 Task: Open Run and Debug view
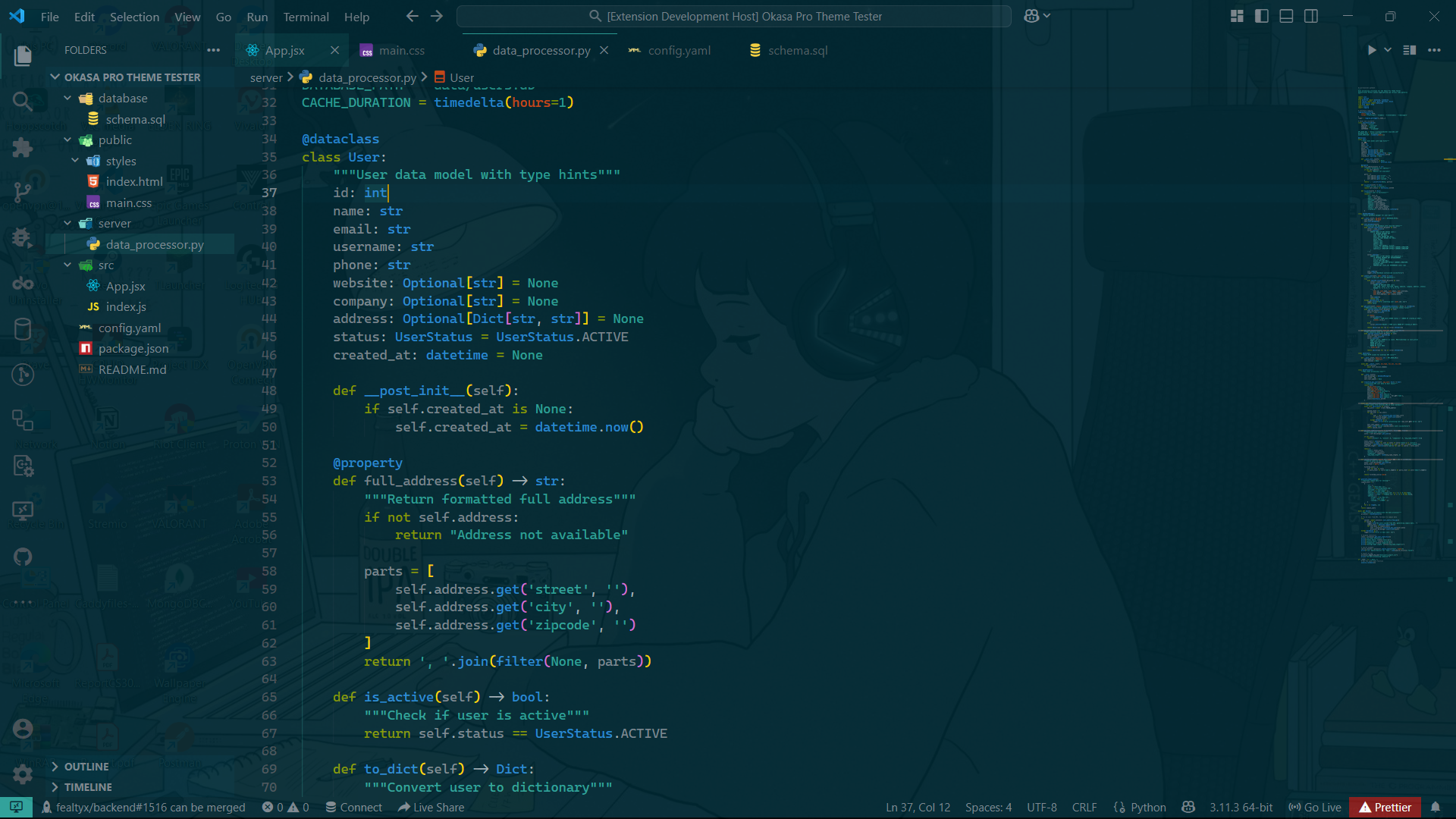[23, 238]
